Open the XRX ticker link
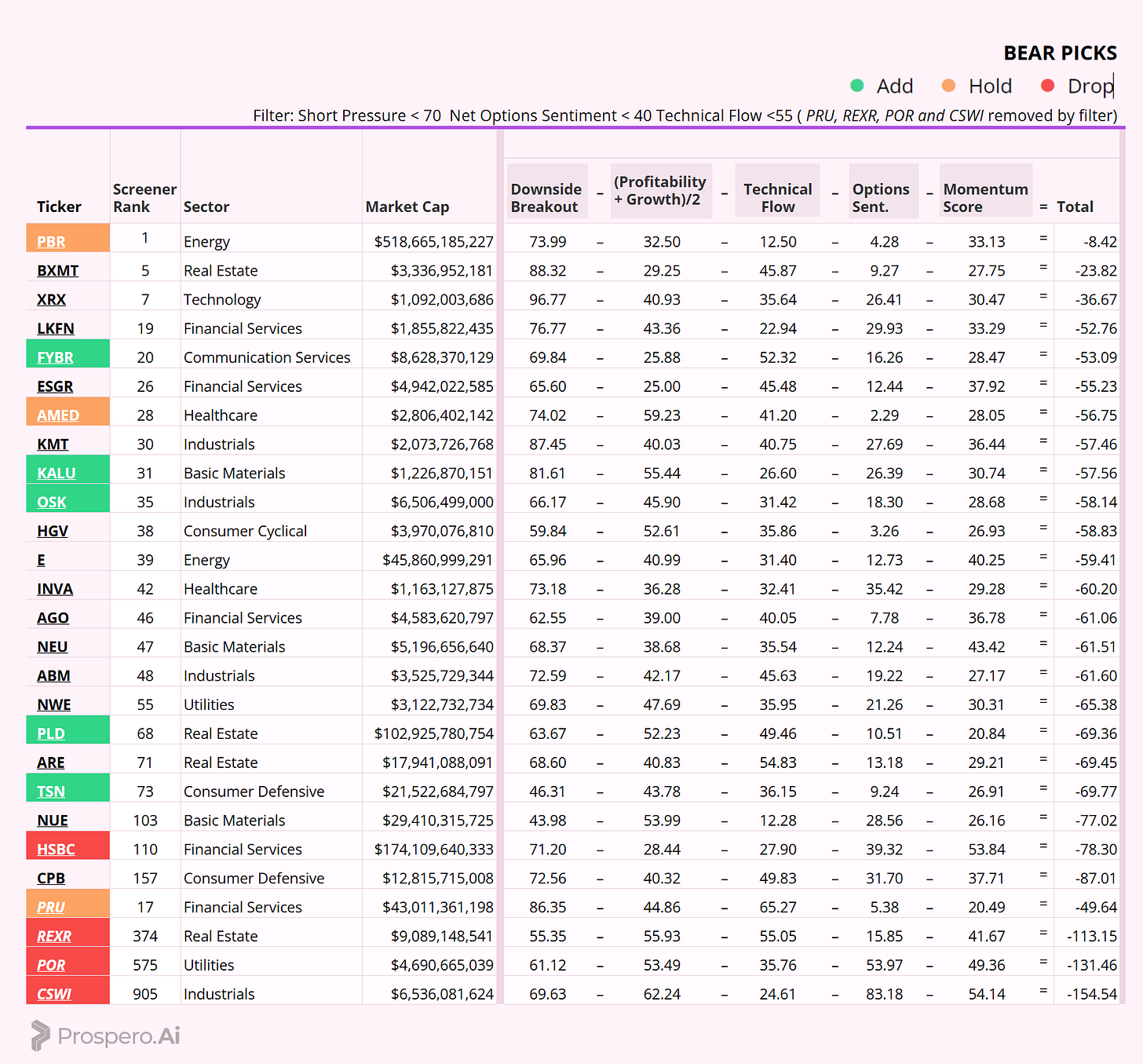 click(51, 300)
